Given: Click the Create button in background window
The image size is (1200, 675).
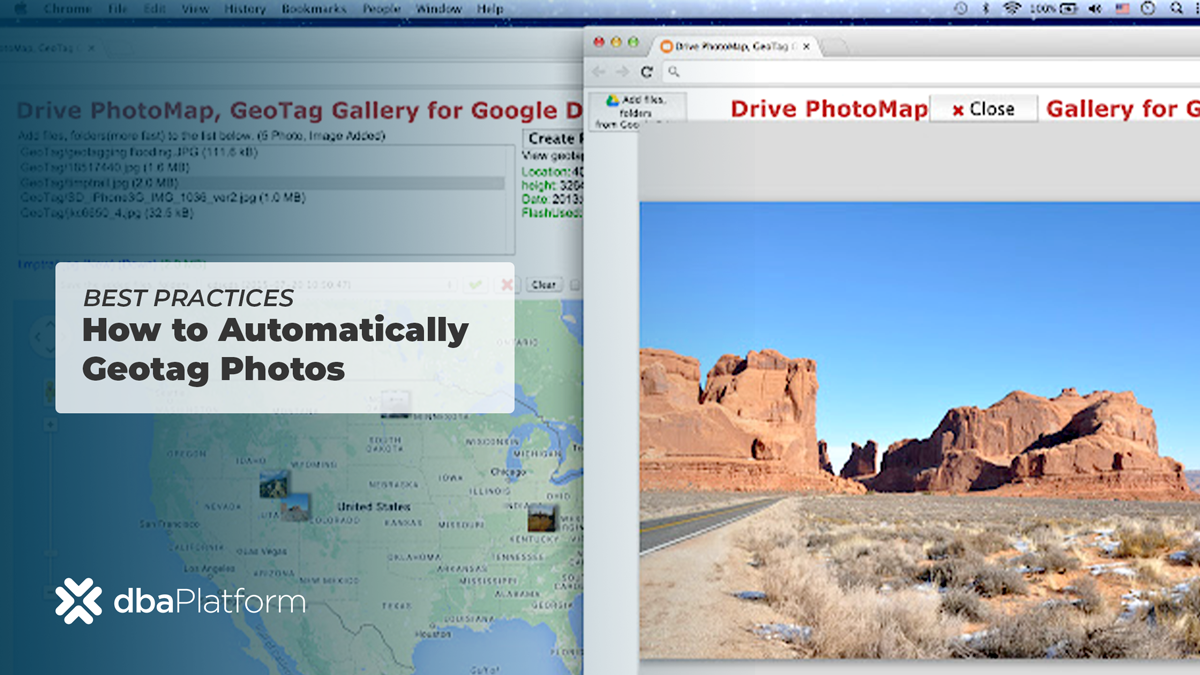Looking at the screenshot, I should pyautogui.click(x=552, y=138).
